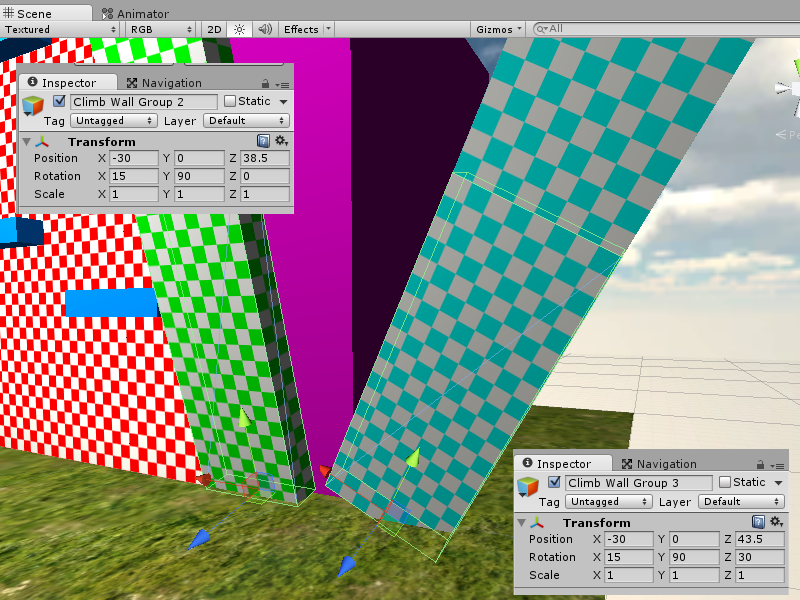Click the Transform help book icon
Viewport: 800px width, 600px height.
coord(263,141)
